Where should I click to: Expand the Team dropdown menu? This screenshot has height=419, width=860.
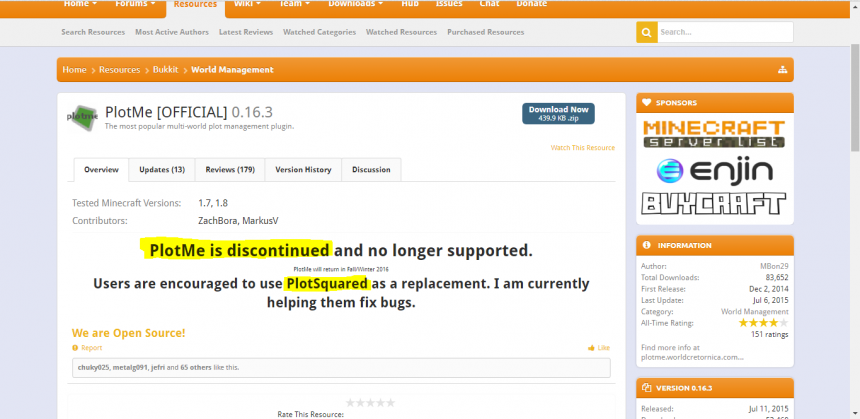coord(295,4)
